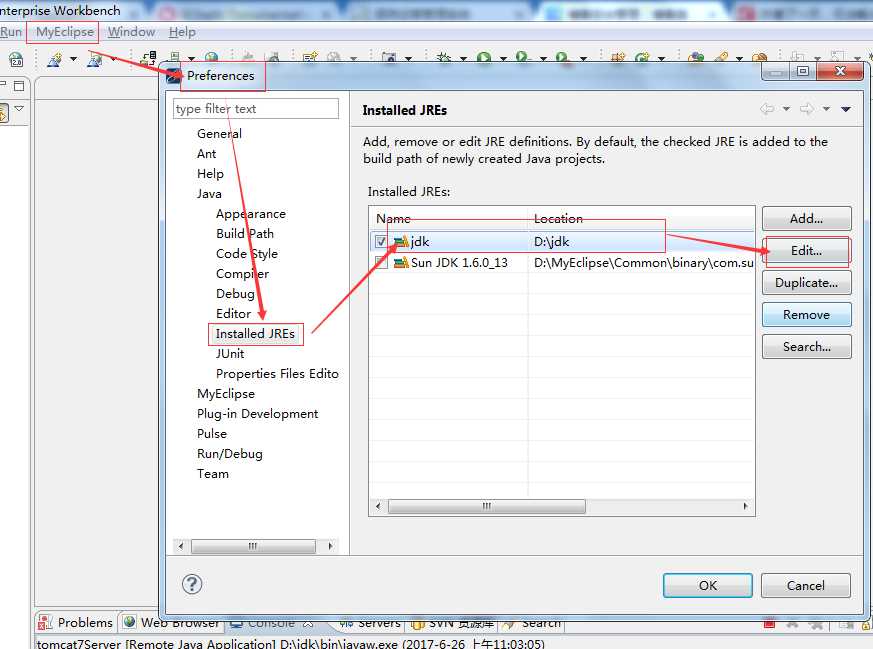Click the Name column header

448,219
